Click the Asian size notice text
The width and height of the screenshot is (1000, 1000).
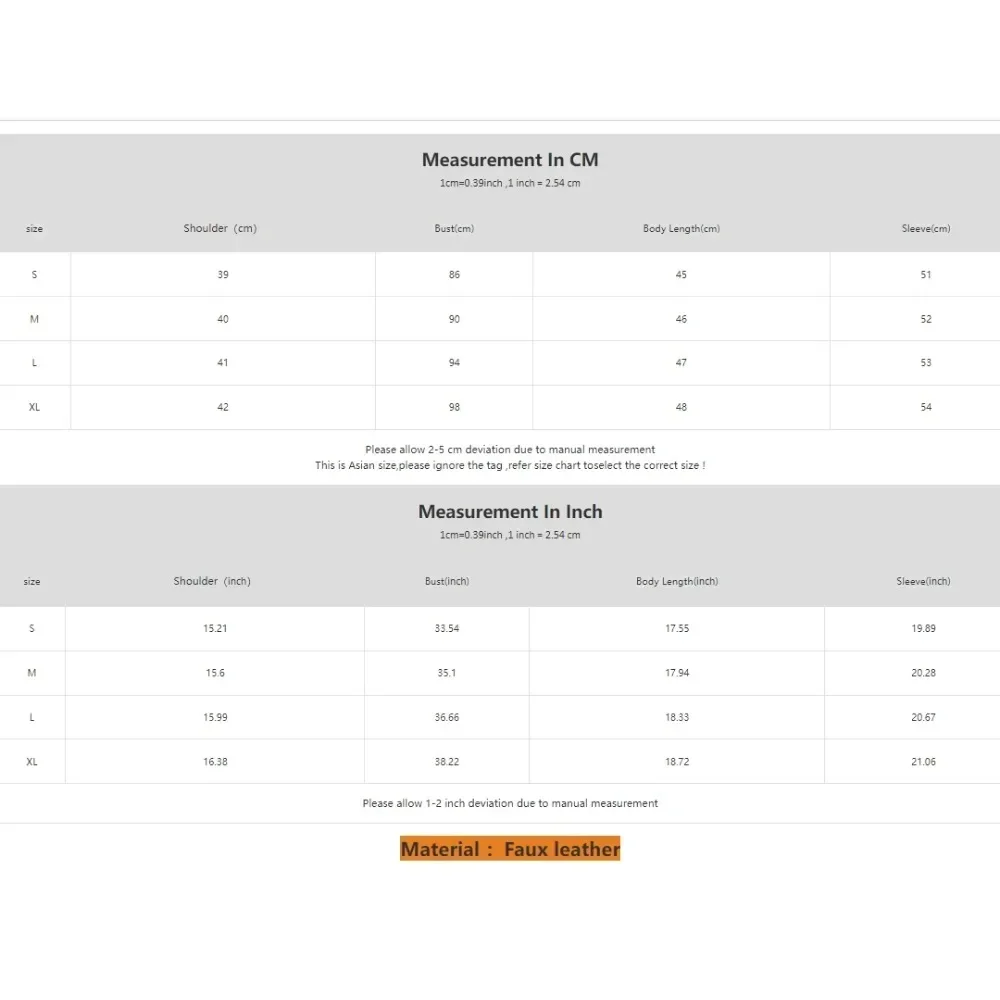tap(510, 466)
